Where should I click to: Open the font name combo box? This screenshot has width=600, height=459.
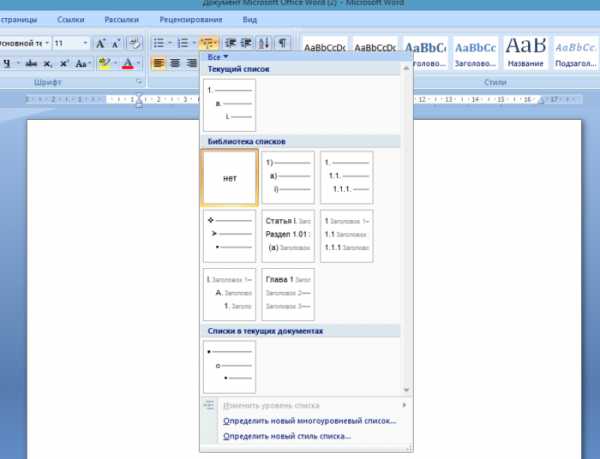click(x=24, y=43)
